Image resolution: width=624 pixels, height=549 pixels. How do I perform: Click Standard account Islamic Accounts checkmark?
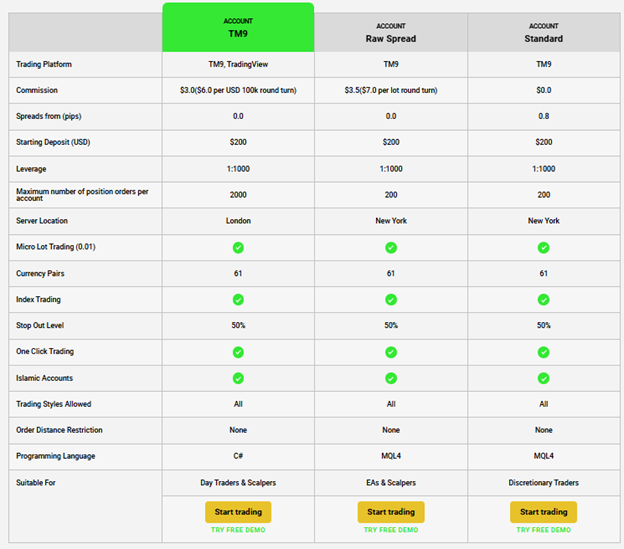tap(543, 378)
